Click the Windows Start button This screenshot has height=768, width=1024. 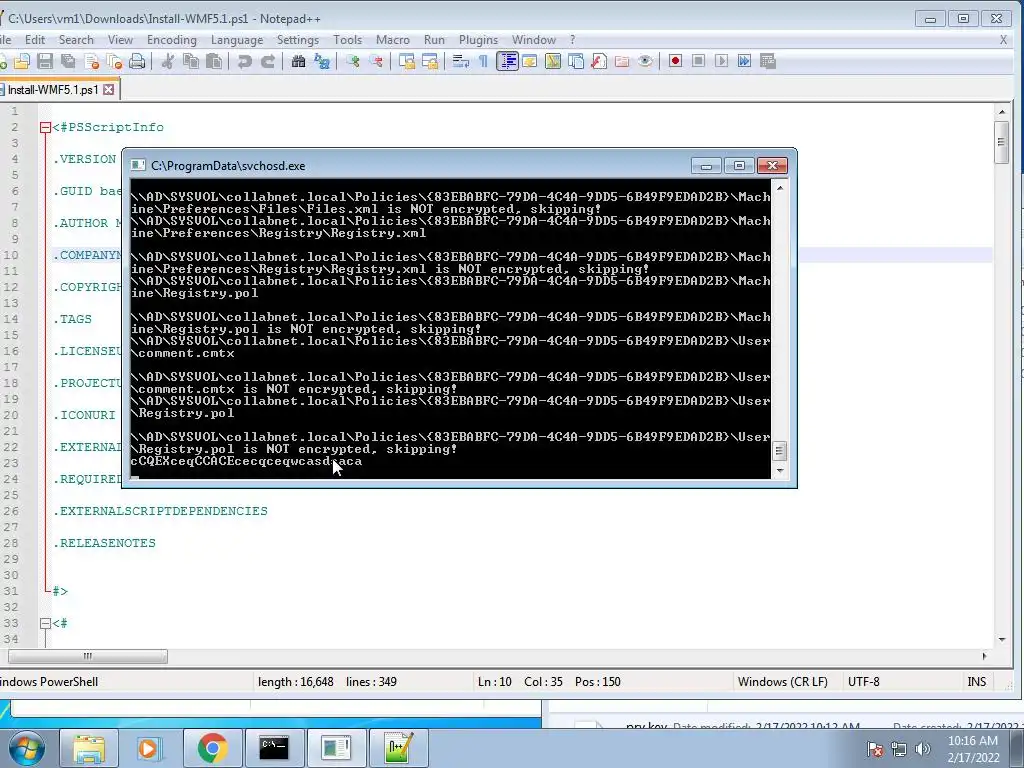click(x=25, y=748)
